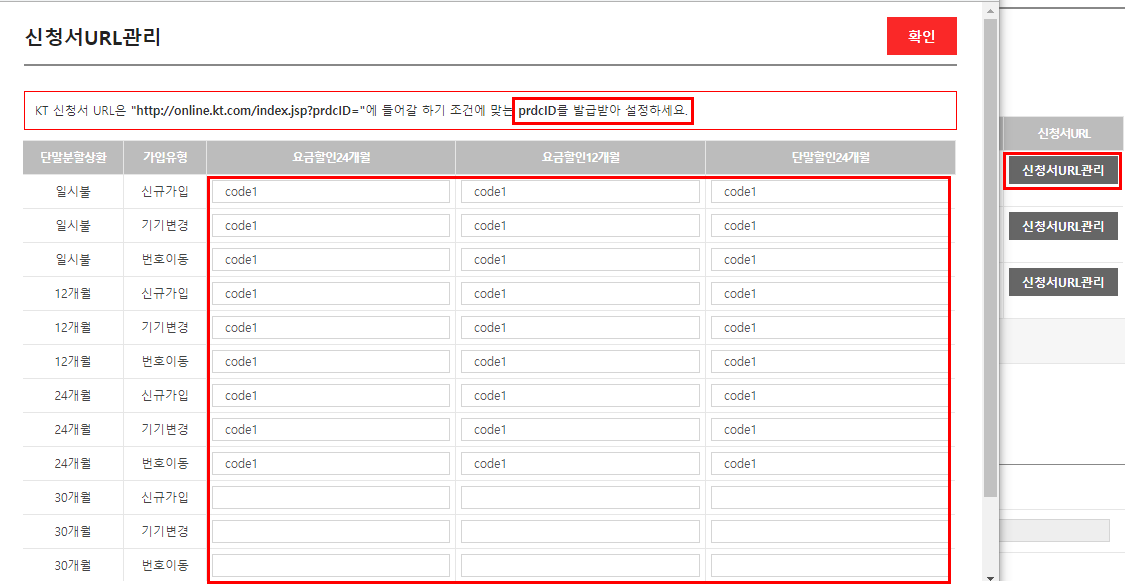
Task: Focus 12개월 신규가입 요금할인12개월 input field
Action: [x=580, y=294]
